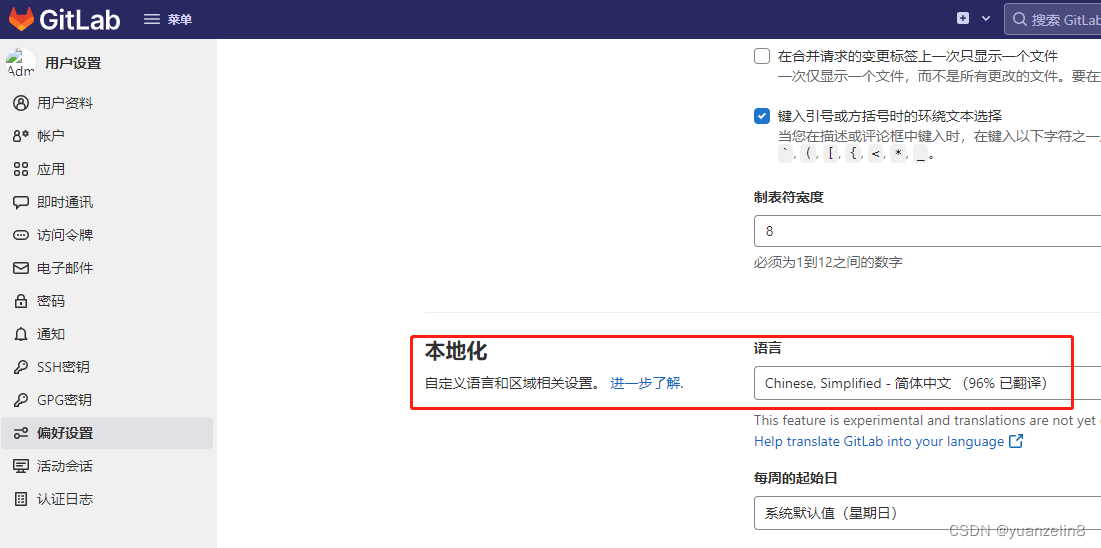Click the 即时通讯 chat bubble icon
This screenshot has height=548, width=1101.
[x=21, y=202]
